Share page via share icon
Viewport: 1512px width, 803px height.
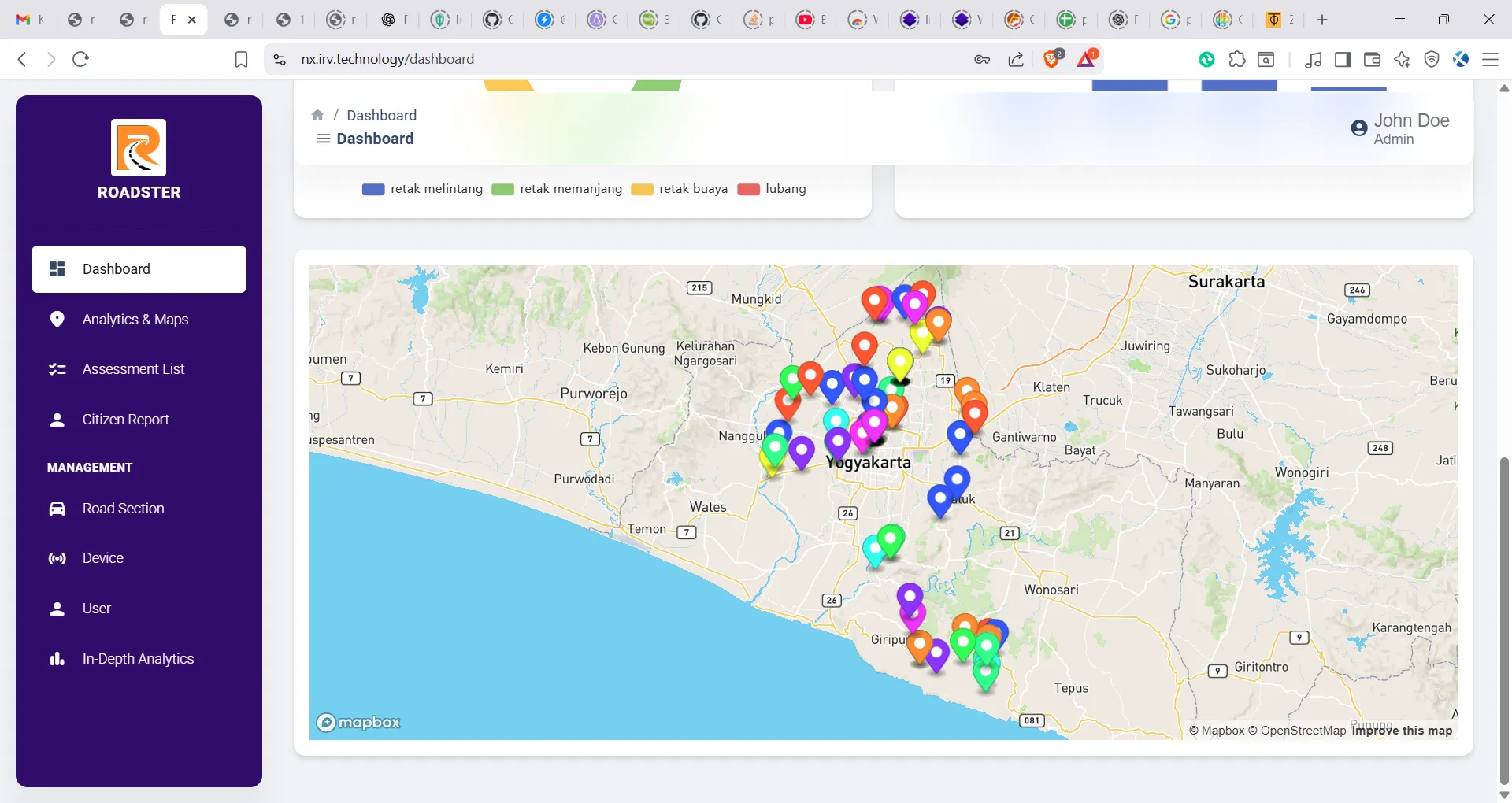1016,59
